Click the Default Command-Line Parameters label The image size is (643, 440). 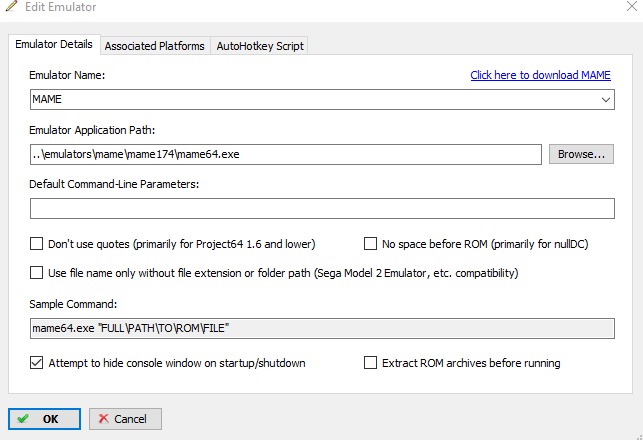114,184
